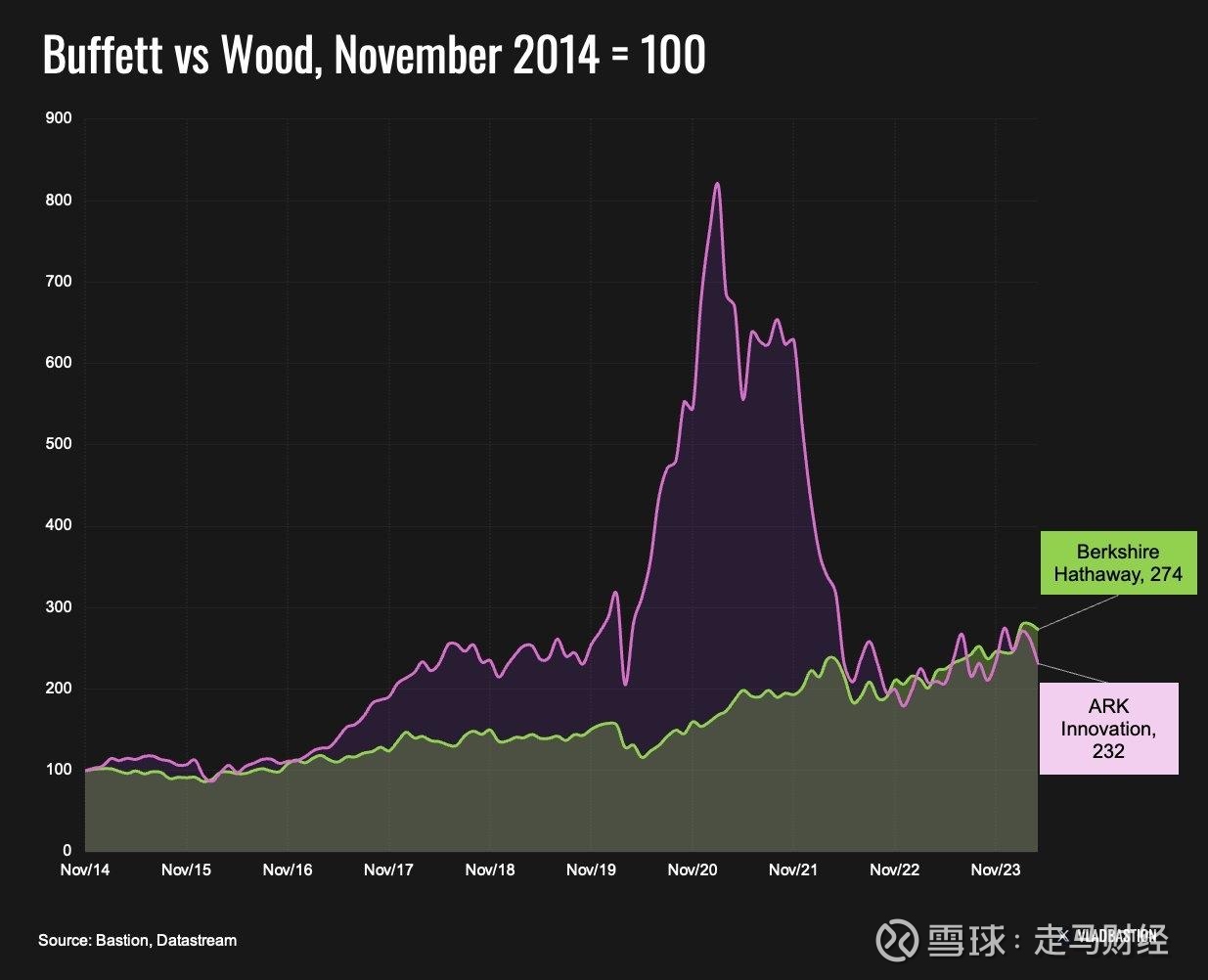The height and width of the screenshot is (980, 1208).
Task: Click the 100 value on the y-axis
Action: tap(60, 770)
